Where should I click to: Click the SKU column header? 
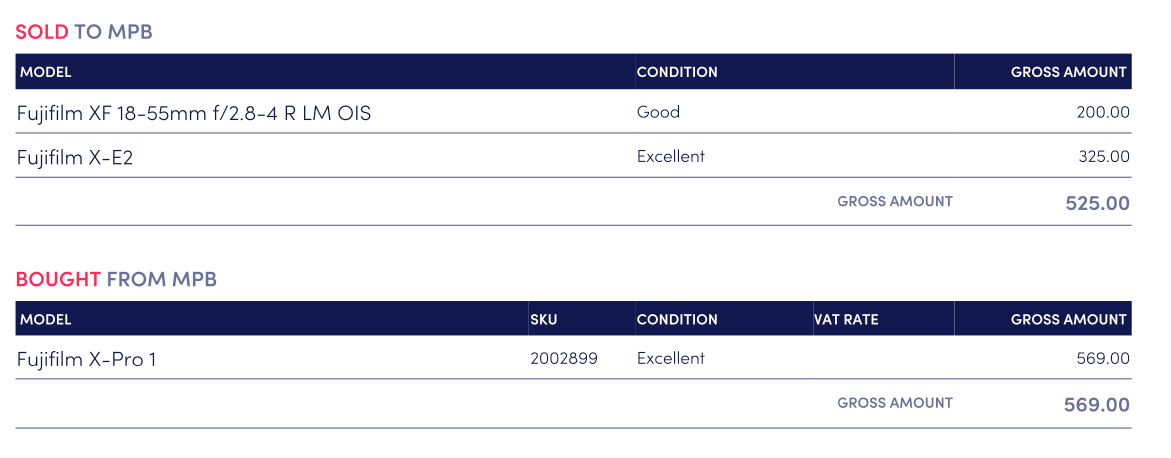tap(543, 320)
